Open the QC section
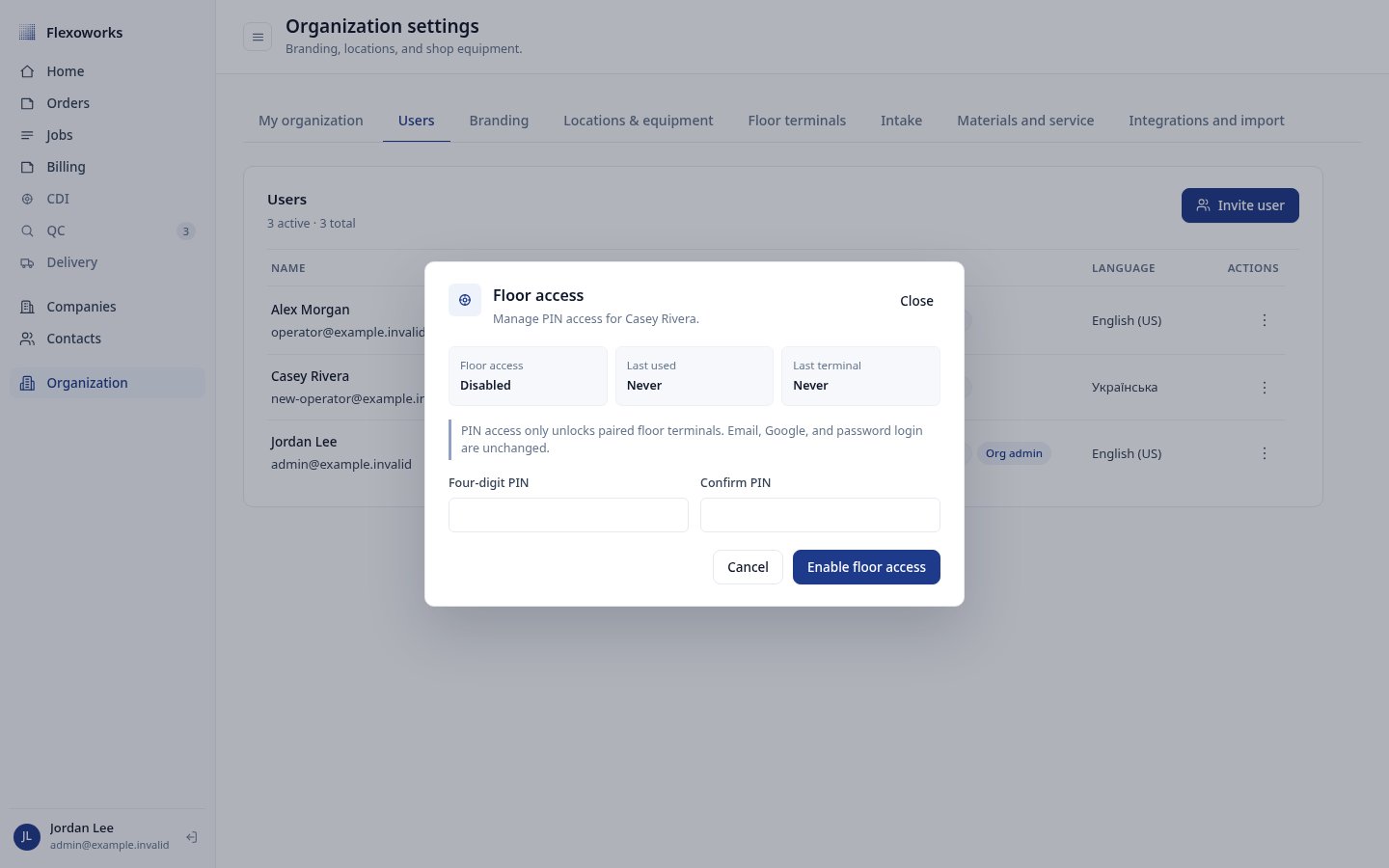Viewport: 1389px width, 868px height. [x=107, y=231]
